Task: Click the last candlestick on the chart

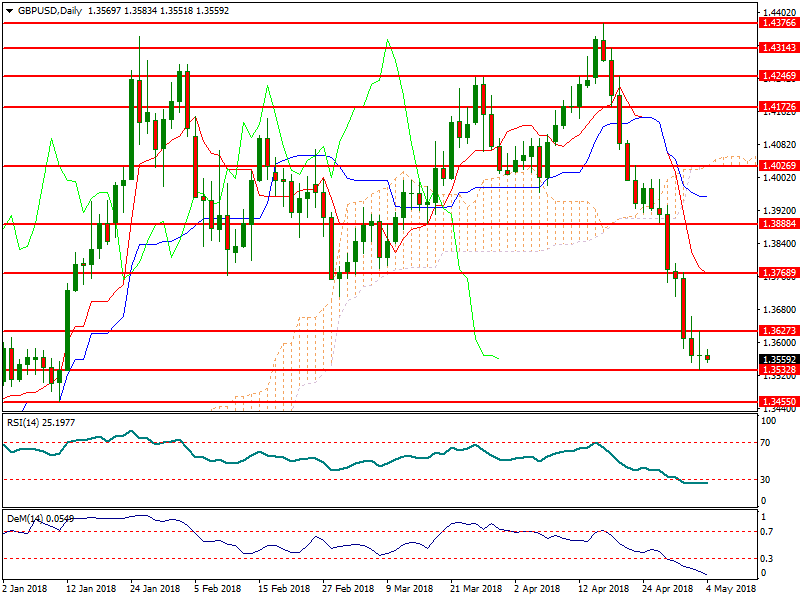Action: [x=707, y=357]
